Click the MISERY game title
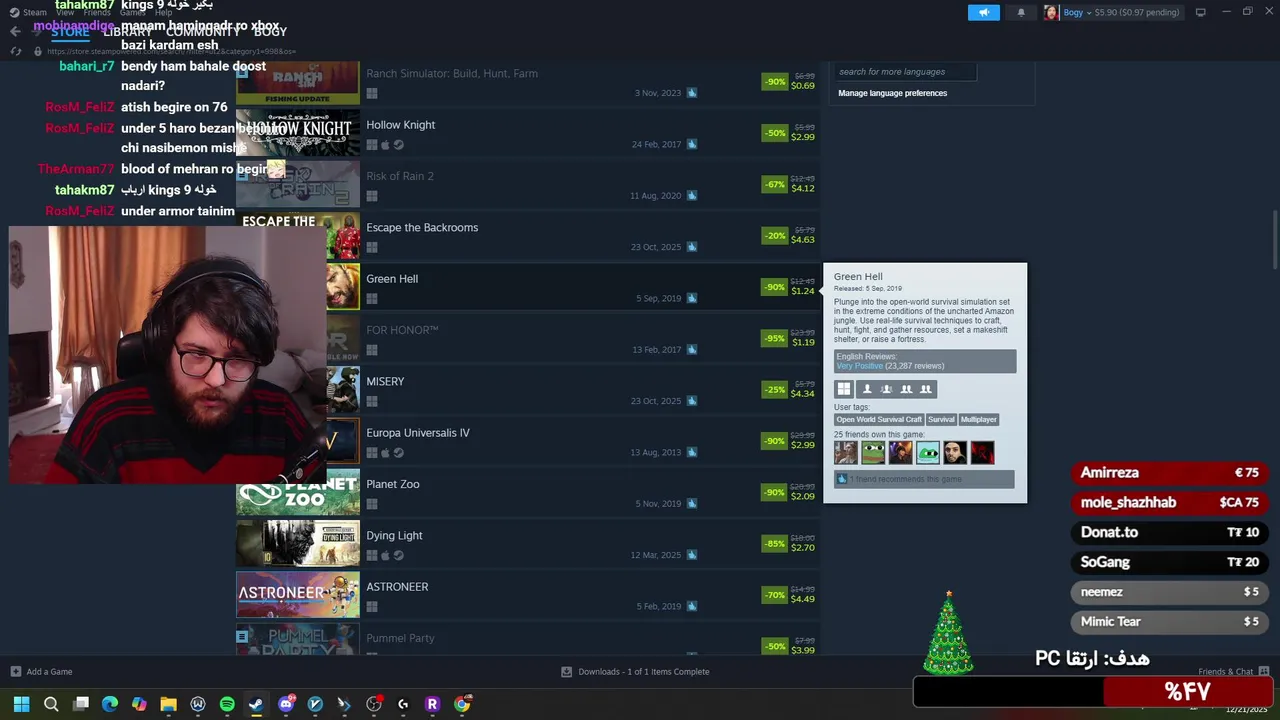1280x720 pixels. pyautogui.click(x=385, y=382)
